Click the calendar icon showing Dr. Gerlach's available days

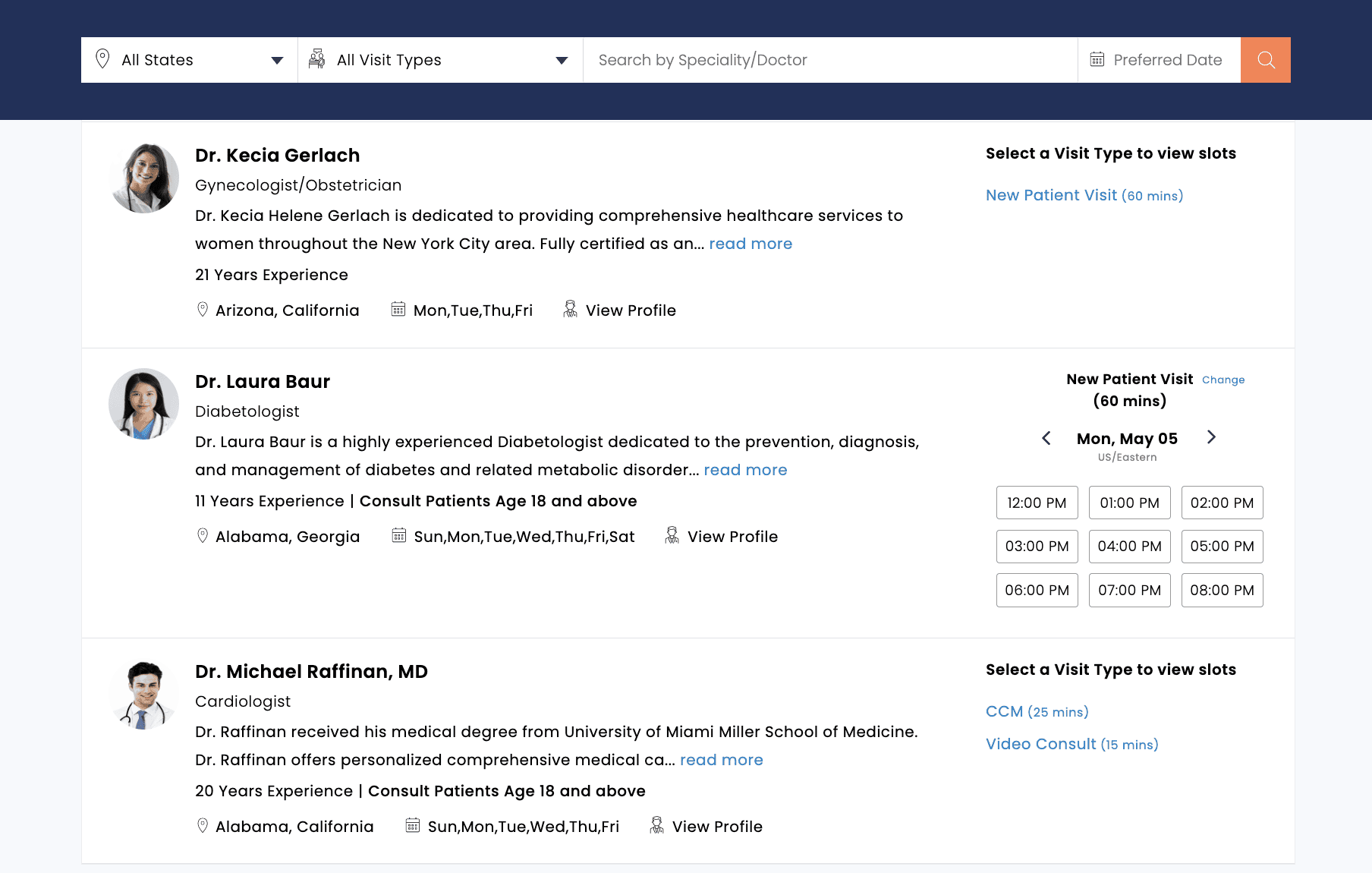398,309
